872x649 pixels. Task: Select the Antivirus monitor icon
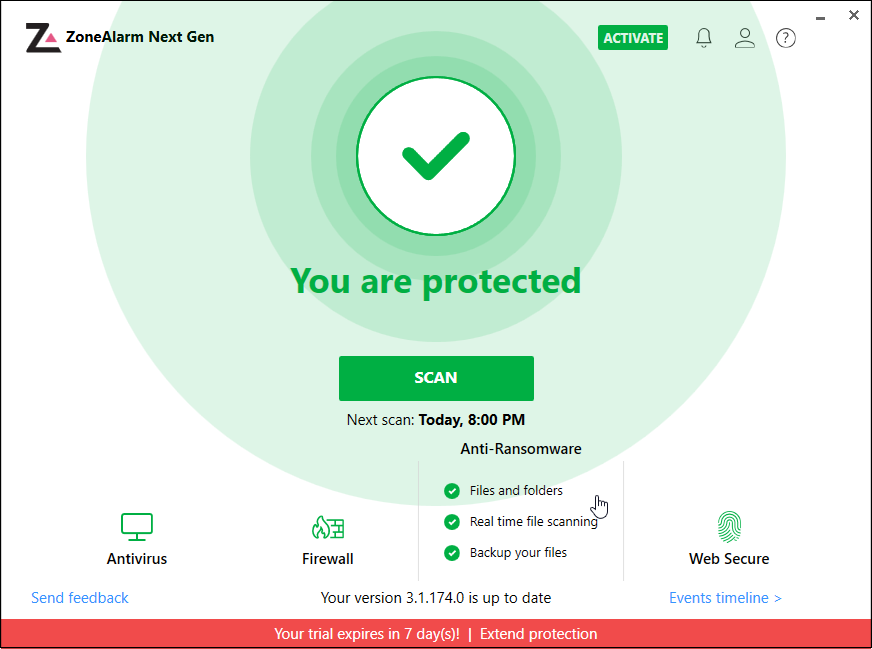pos(136,527)
